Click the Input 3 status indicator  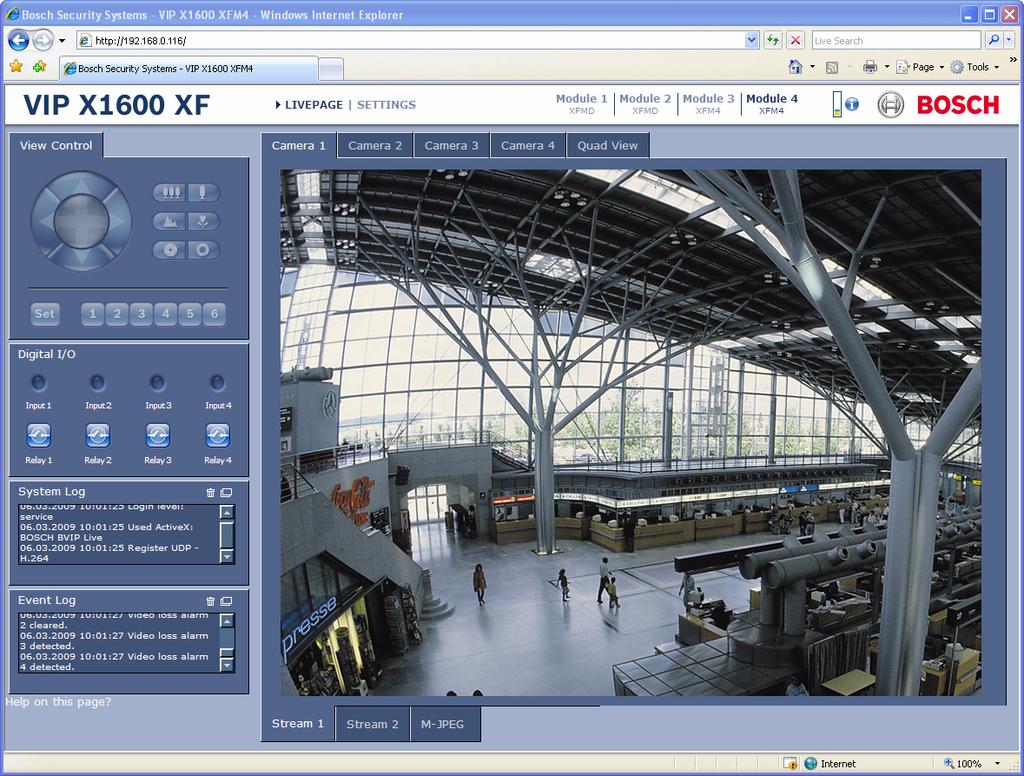(157, 382)
